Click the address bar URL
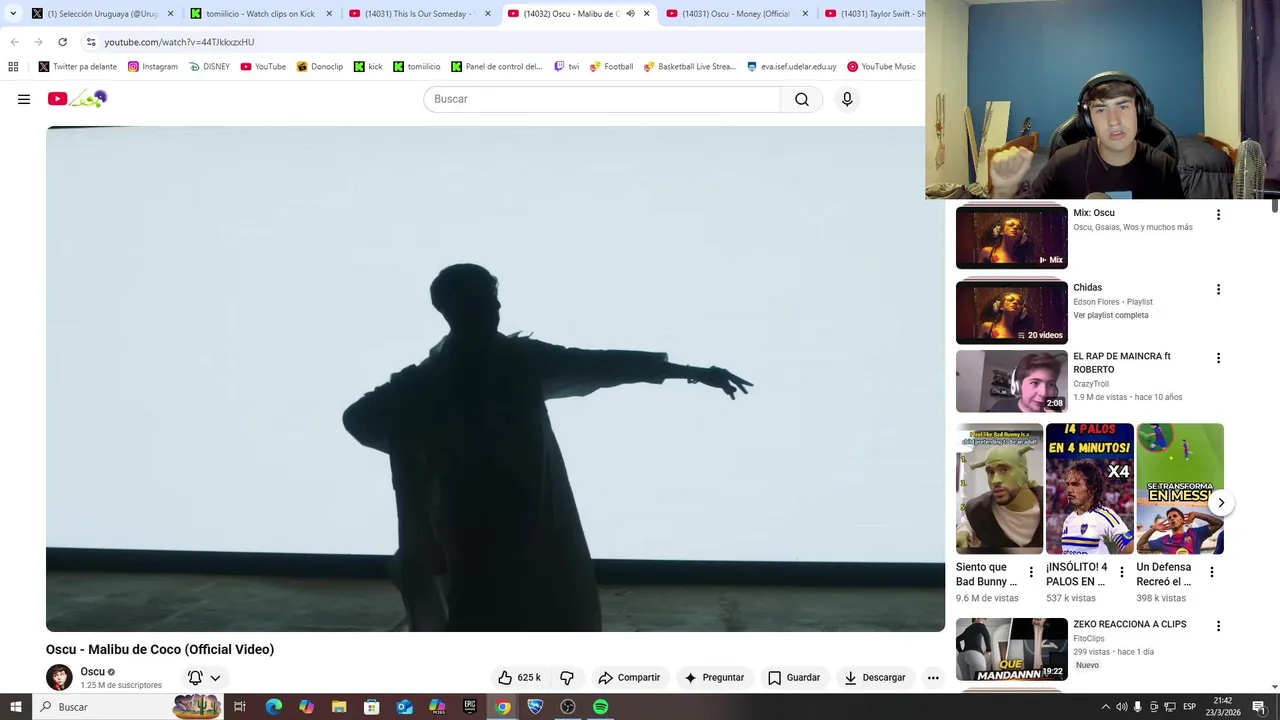 click(x=179, y=42)
